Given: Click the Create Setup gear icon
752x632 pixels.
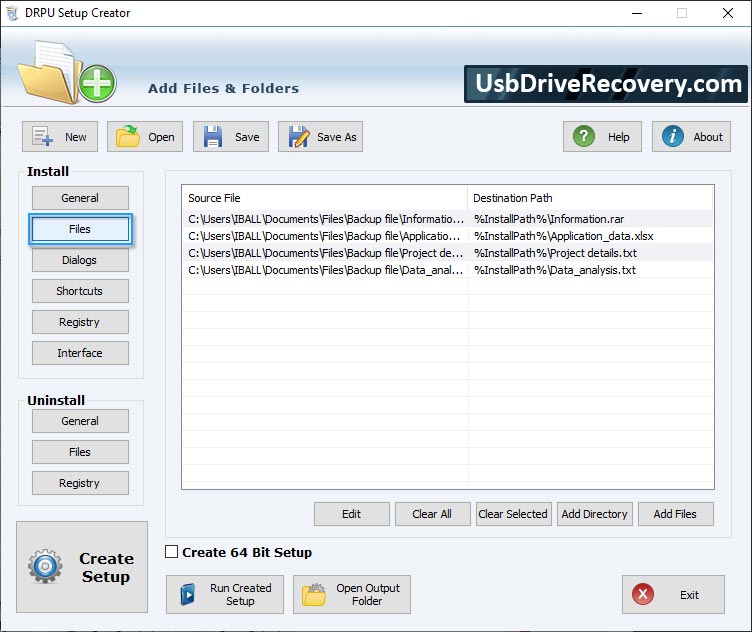Looking at the screenshot, I should [x=45, y=566].
